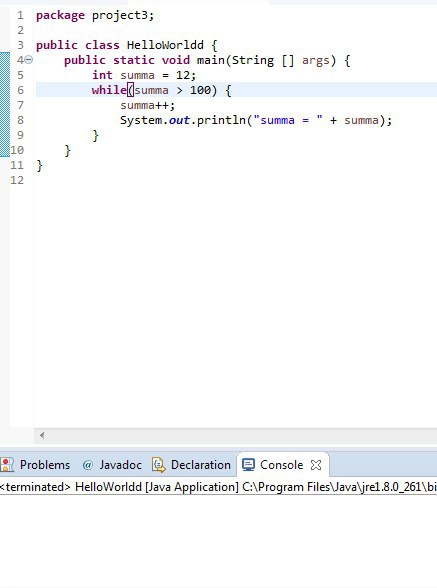437x588 pixels.
Task: Click line number 1 in the gutter
Action: [20, 15]
